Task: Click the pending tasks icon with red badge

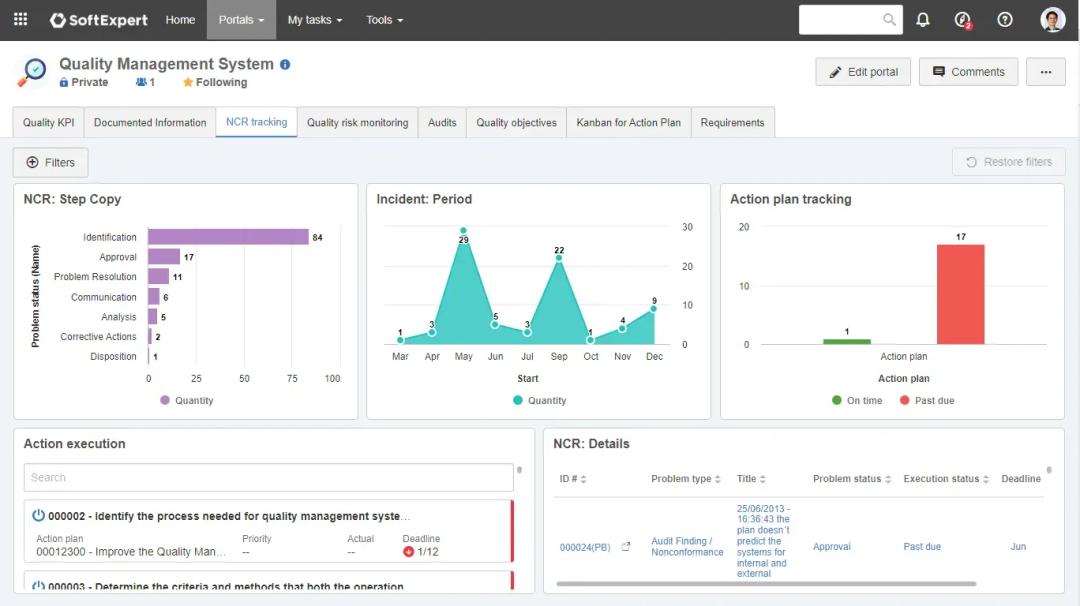Action: pyautogui.click(x=963, y=20)
